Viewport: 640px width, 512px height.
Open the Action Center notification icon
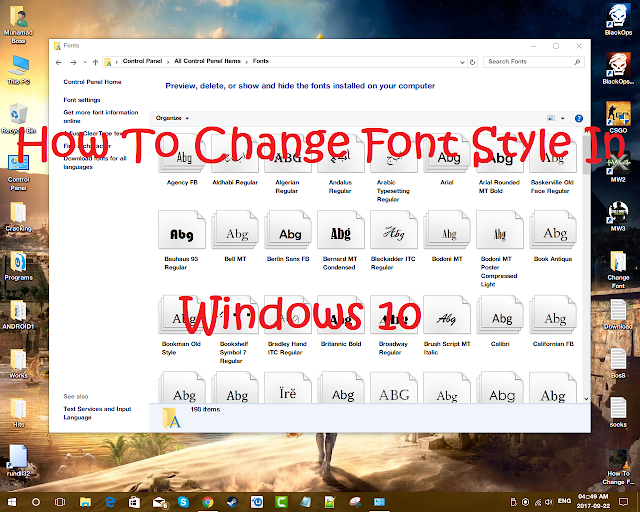623,502
